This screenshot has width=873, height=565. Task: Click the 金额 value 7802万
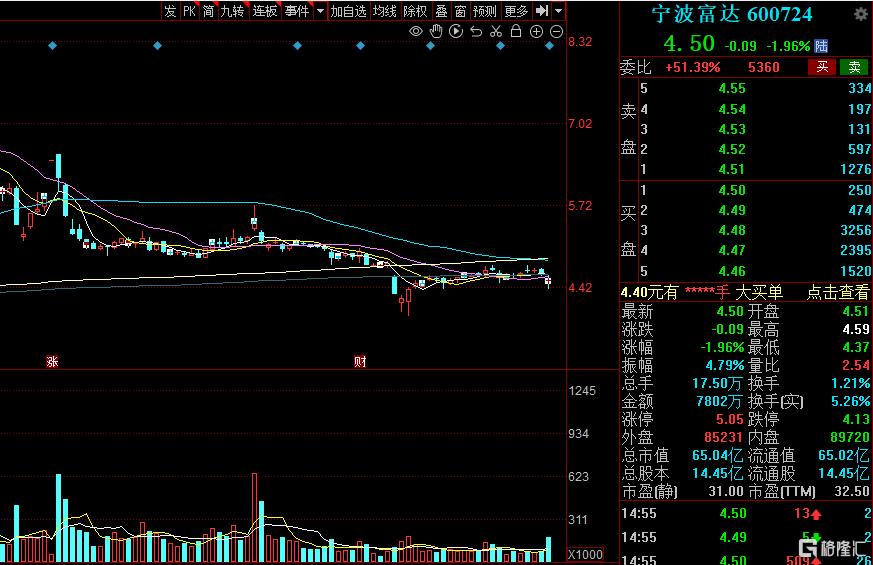pyautogui.click(x=719, y=401)
